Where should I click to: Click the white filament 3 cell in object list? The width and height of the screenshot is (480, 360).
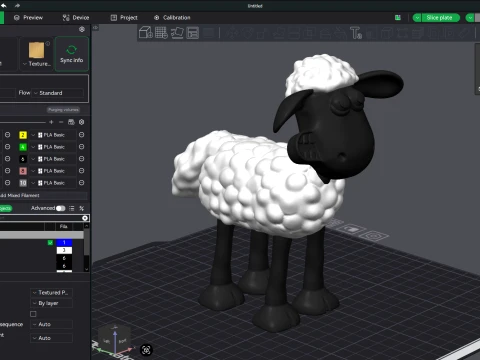[64, 250]
